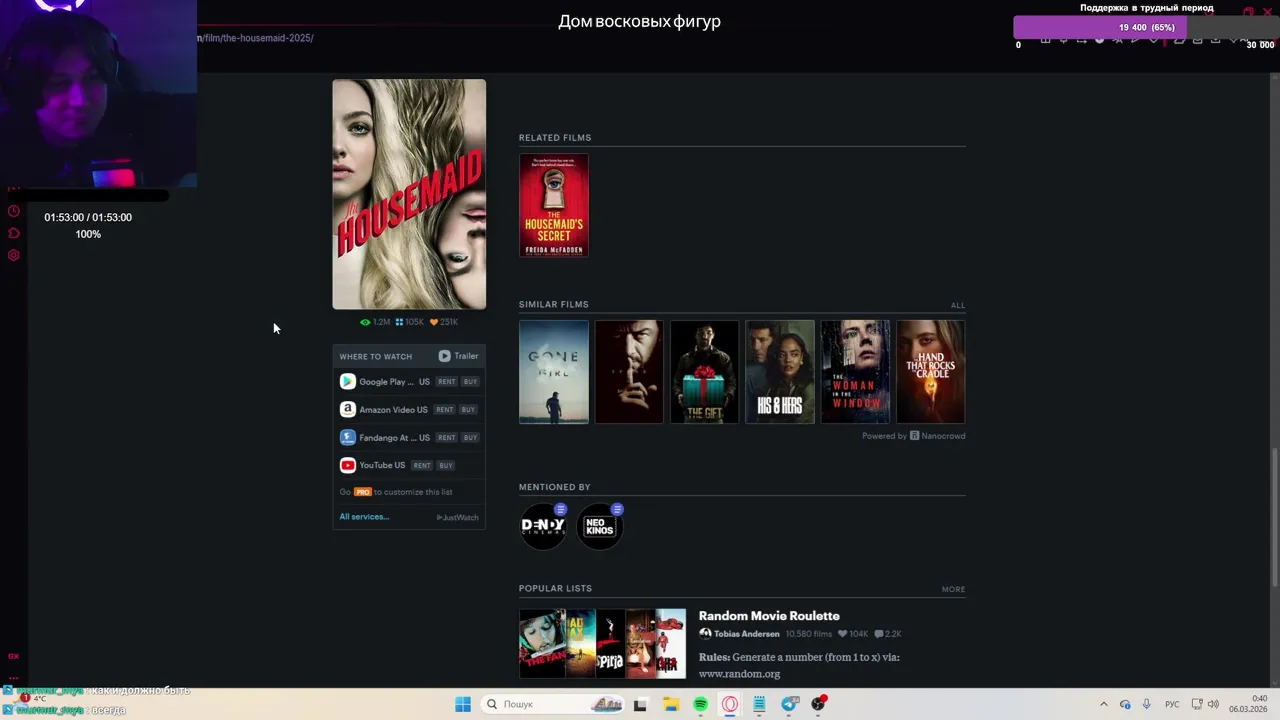Buy on Fandango At Home
Image resolution: width=1280 pixels, height=720 pixels.
coord(470,438)
